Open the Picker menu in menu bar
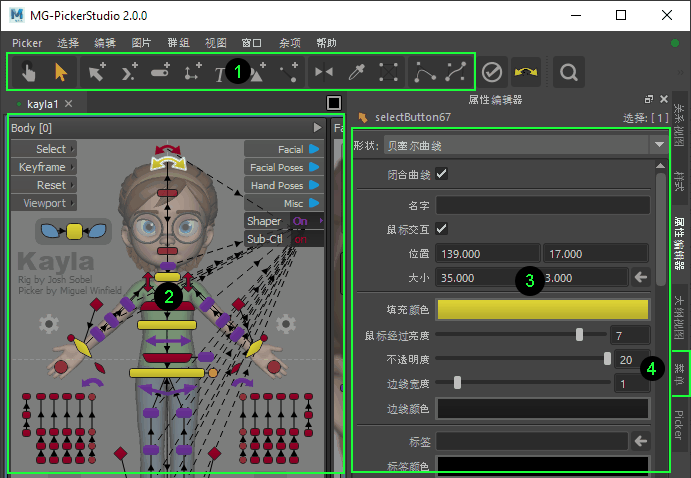This screenshot has height=478, width=691. [x=27, y=43]
